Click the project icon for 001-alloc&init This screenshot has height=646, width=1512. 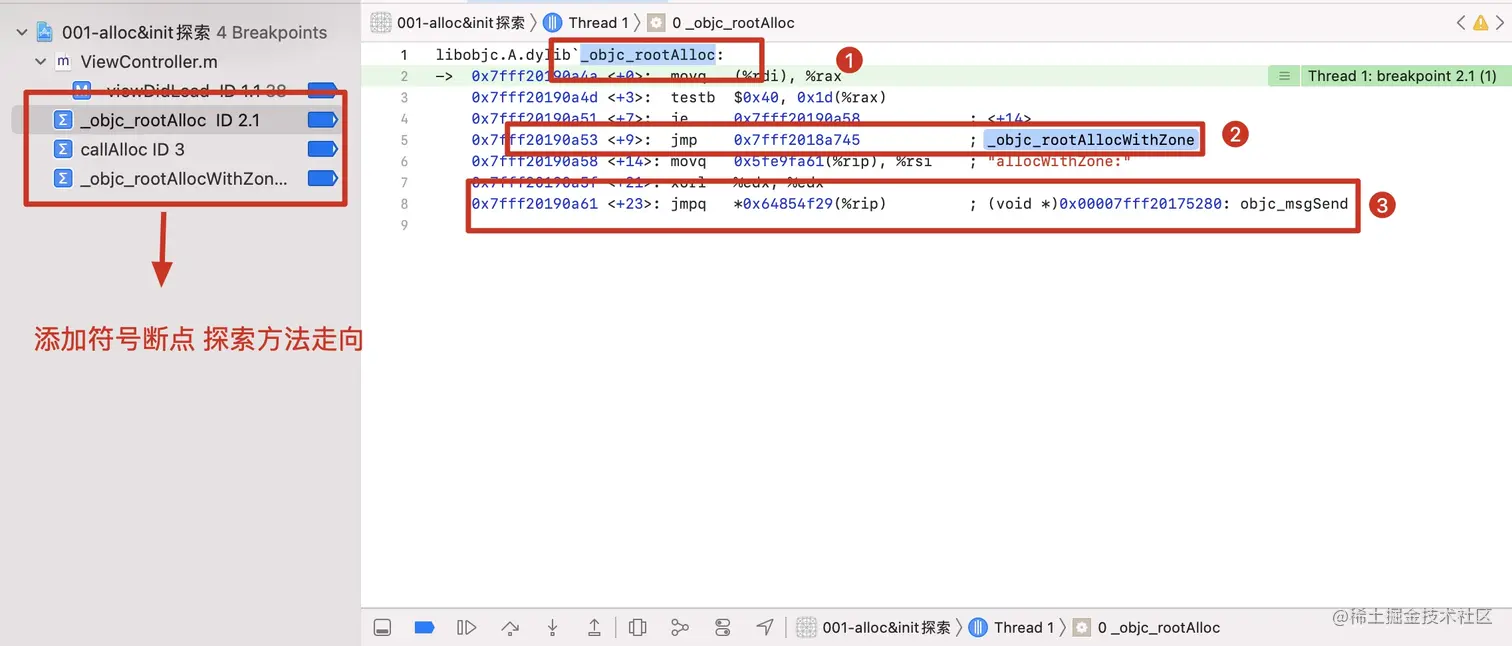[45, 32]
